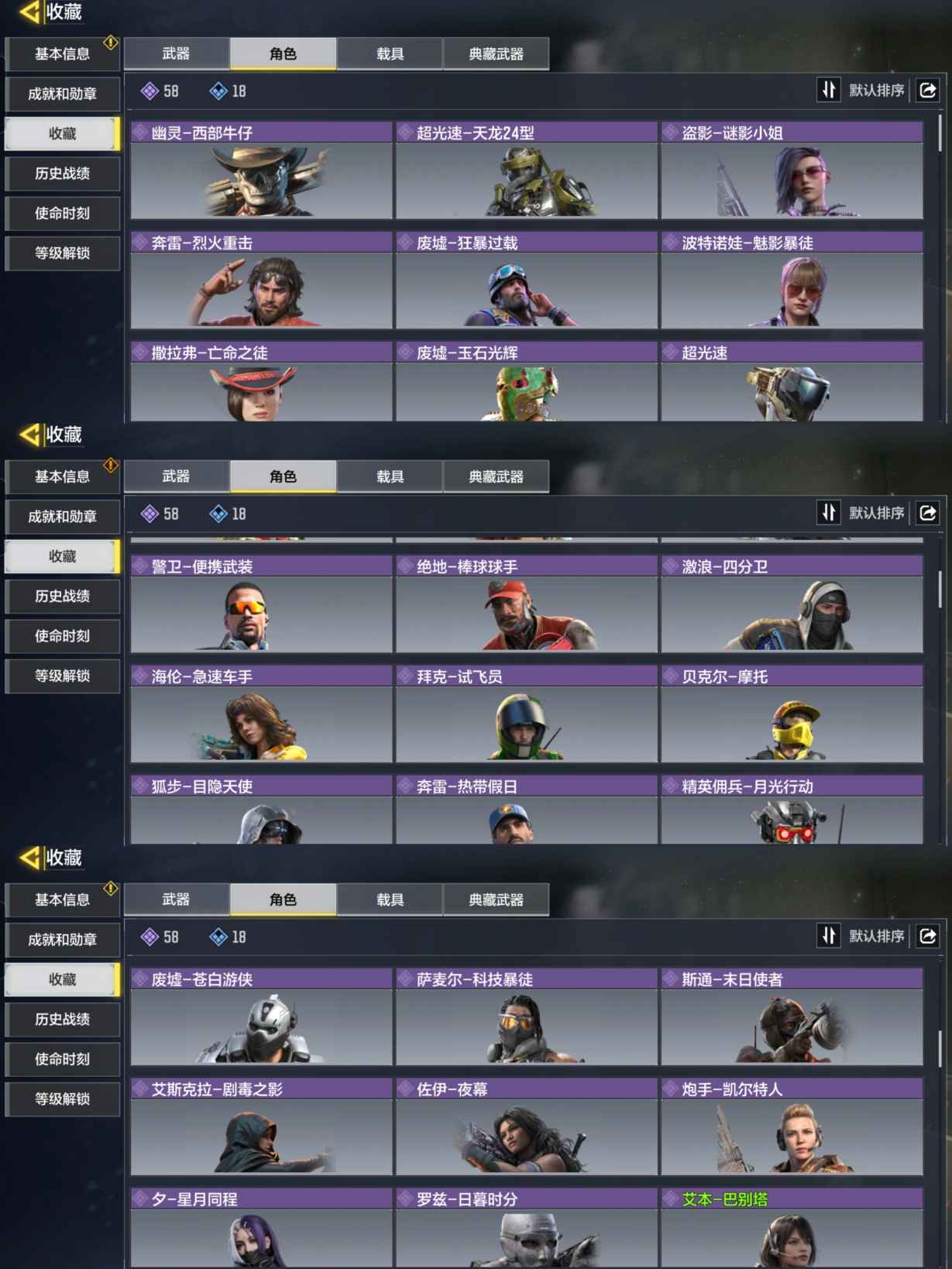Click the rarity diamond icon beside 艾本-巴别塔
Screen dimensions: 952x1269
[670, 1199]
